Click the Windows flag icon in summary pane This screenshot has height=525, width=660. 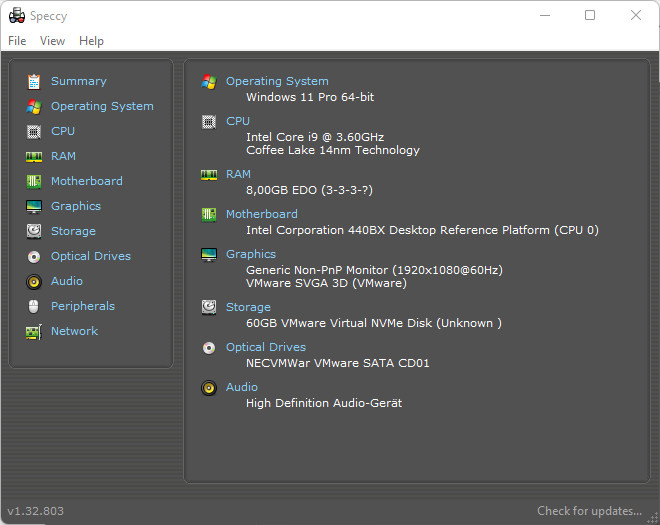point(209,81)
